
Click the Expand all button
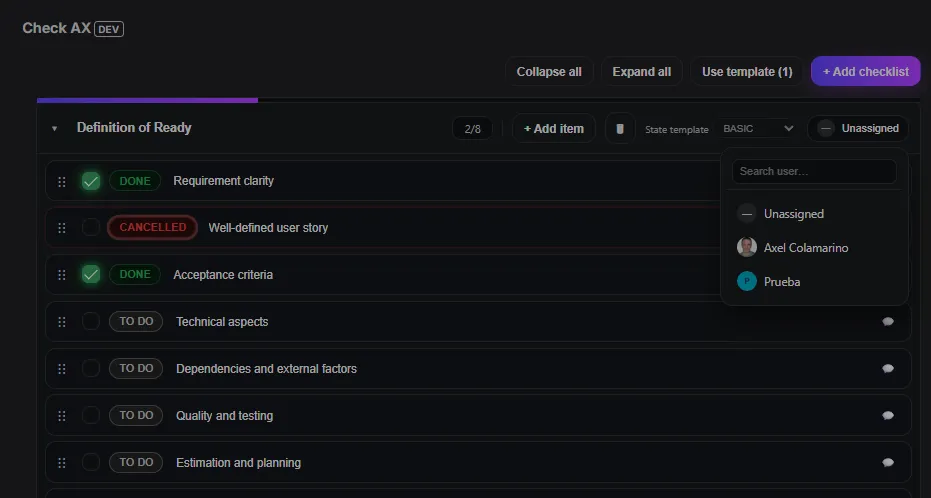pyautogui.click(x=641, y=72)
